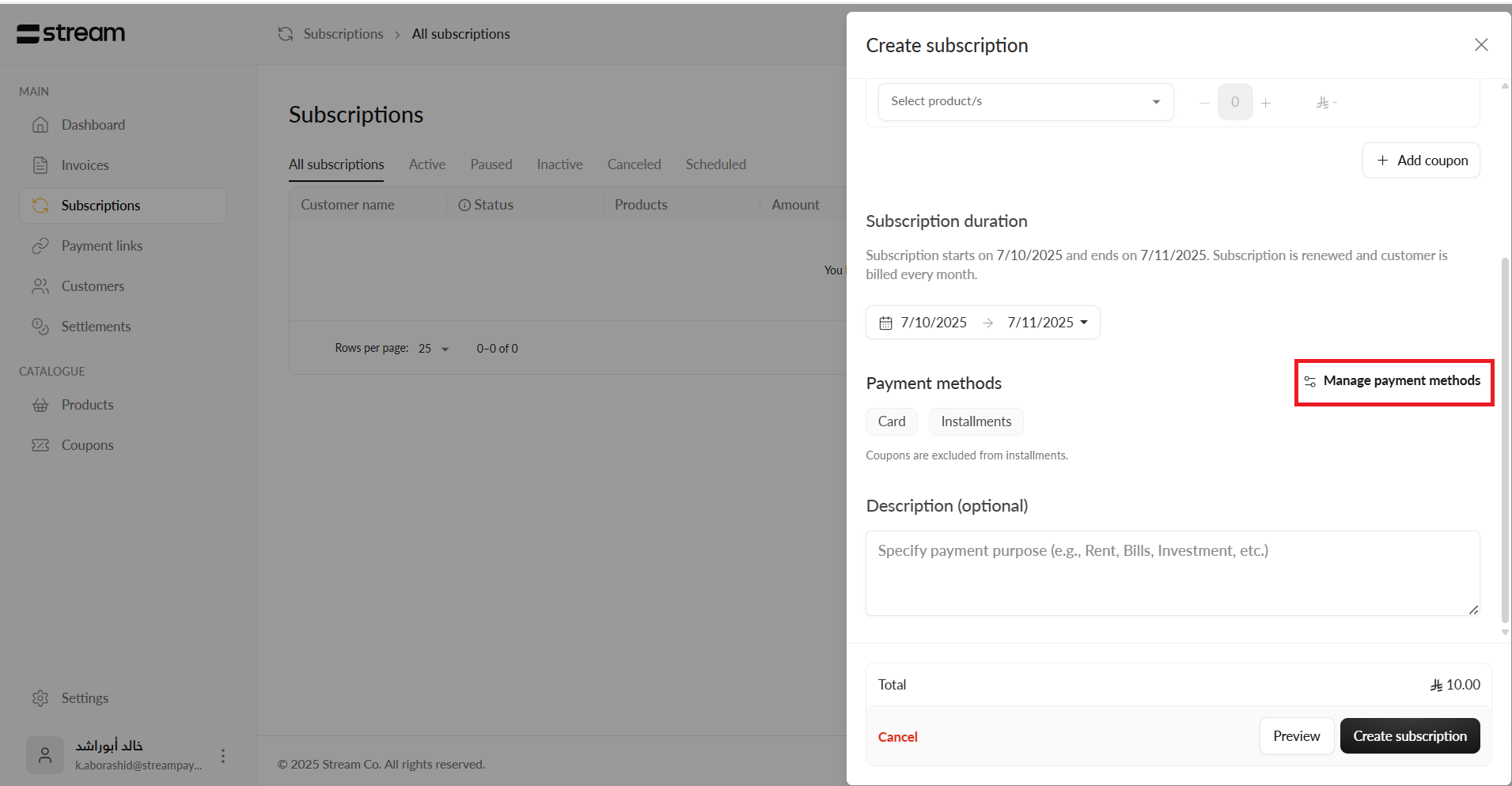1512x786 pixels.
Task: Toggle the Card payment method chip
Action: pyautogui.click(x=891, y=421)
